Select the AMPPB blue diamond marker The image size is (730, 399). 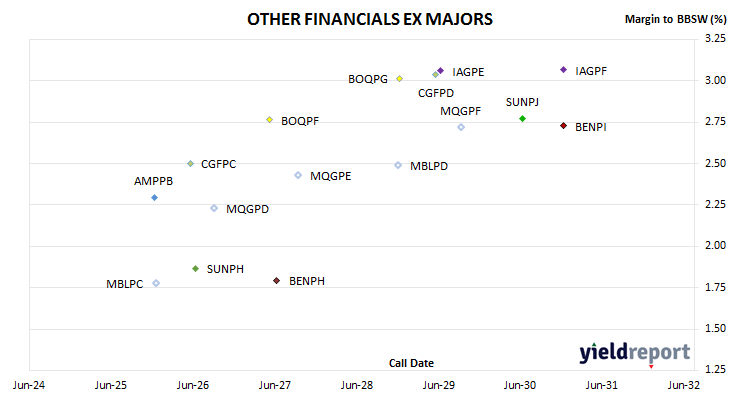click(x=155, y=198)
